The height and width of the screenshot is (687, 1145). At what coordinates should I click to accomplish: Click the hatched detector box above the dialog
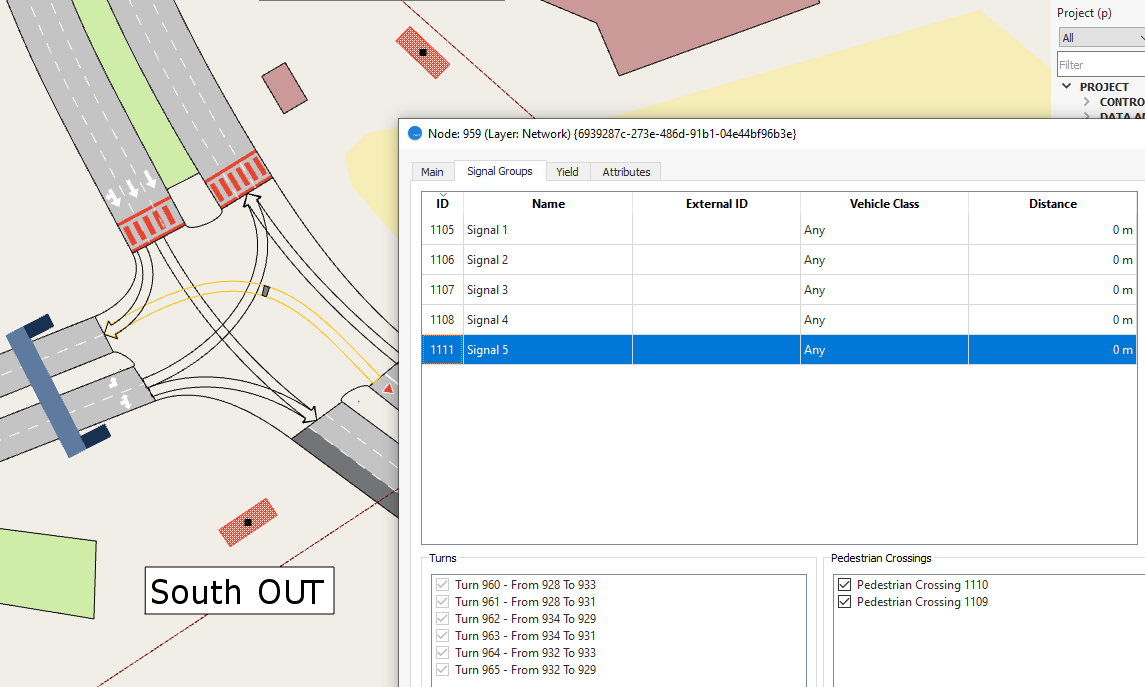pyautogui.click(x=422, y=52)
